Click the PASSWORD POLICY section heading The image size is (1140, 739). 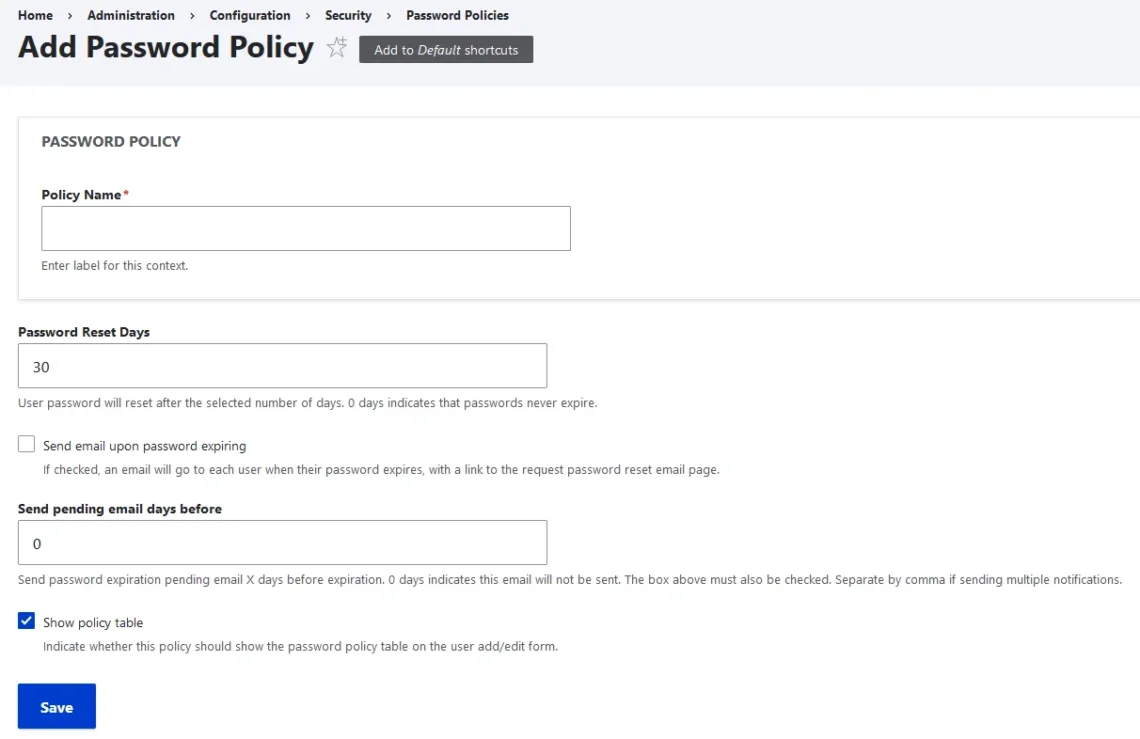(111, 141)
